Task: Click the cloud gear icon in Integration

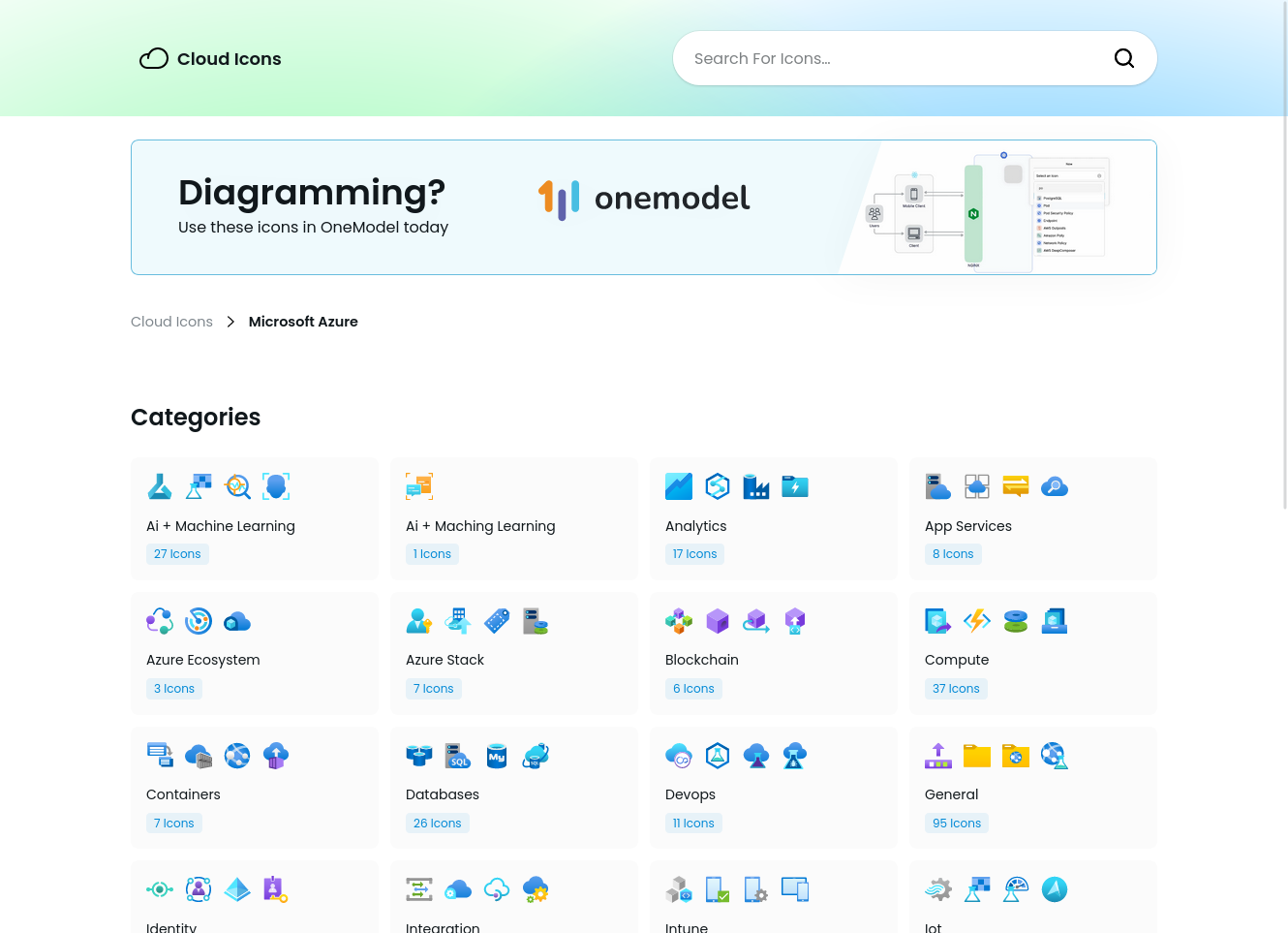Action: click(x=536, y=889)
